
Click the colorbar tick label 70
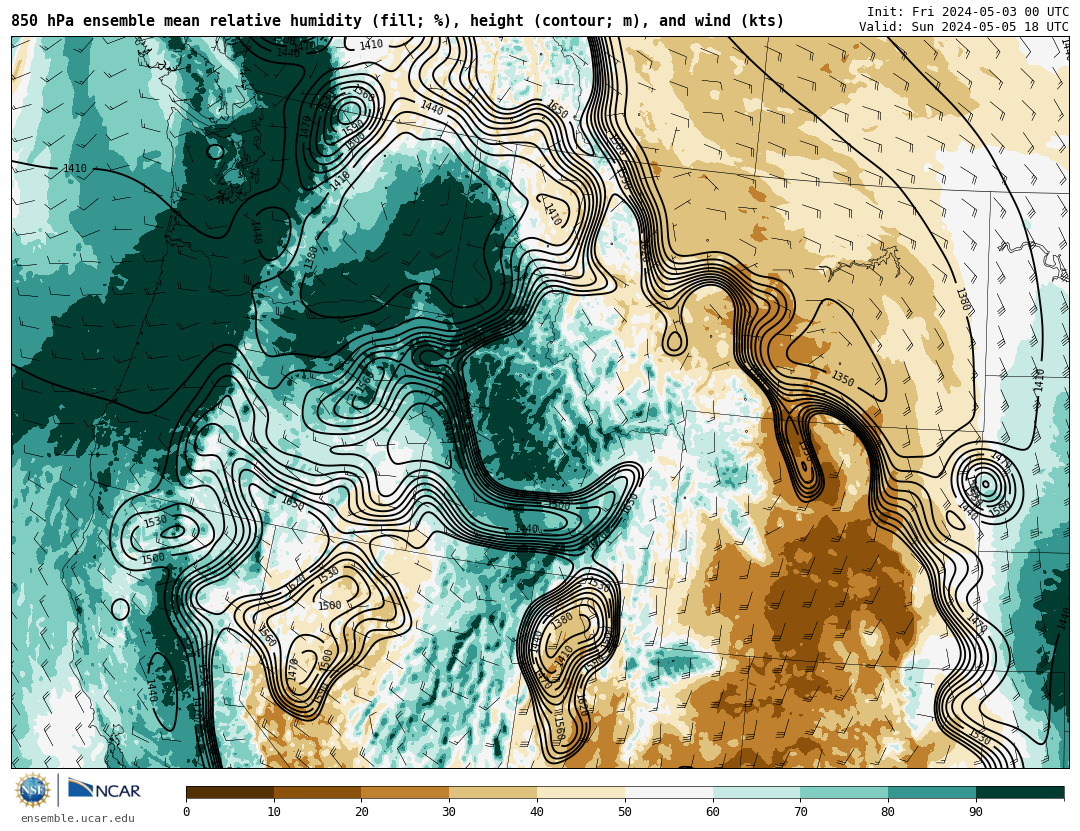(x=800, y=812)
